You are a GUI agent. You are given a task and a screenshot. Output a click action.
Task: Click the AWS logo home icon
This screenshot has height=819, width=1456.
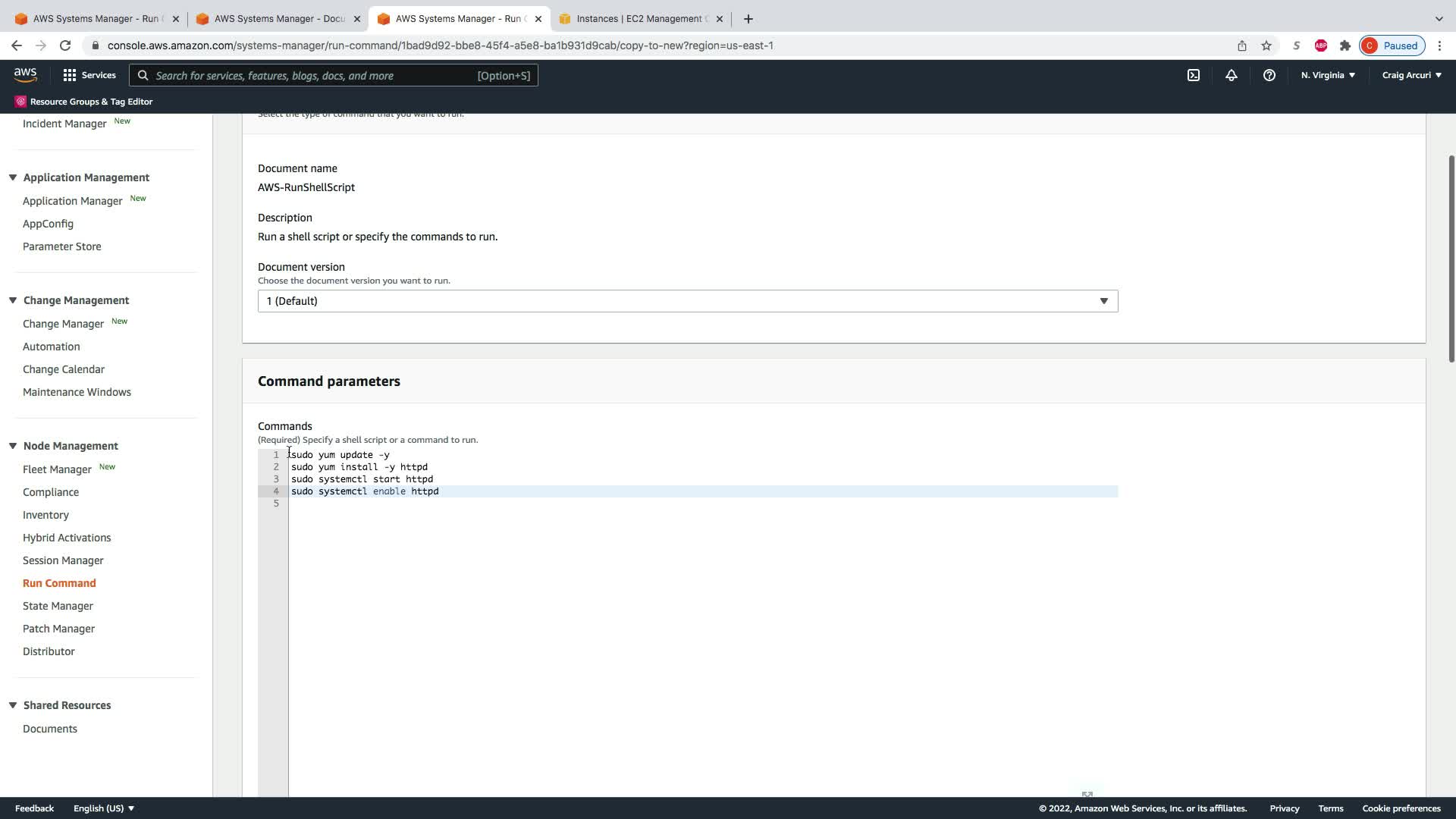pyautogui.click(x=25, y=74)
